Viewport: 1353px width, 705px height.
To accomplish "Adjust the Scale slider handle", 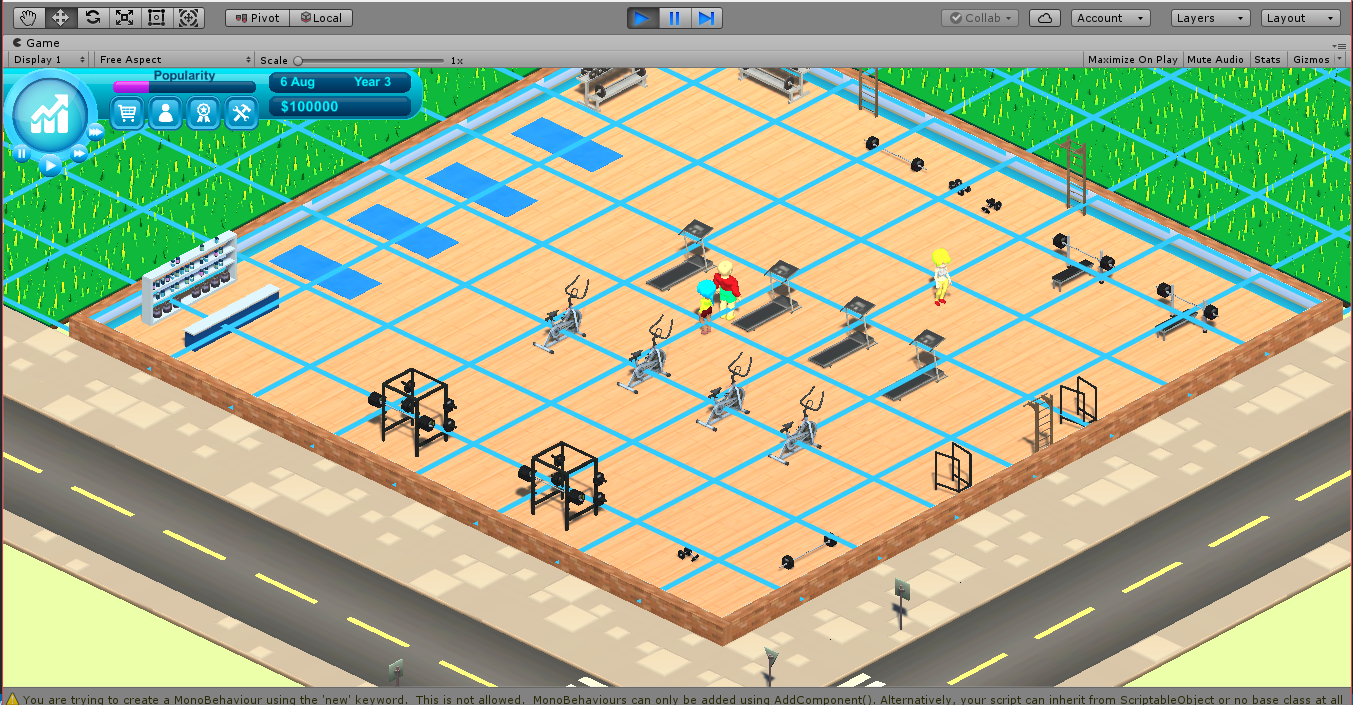I will tap(298, 59).
